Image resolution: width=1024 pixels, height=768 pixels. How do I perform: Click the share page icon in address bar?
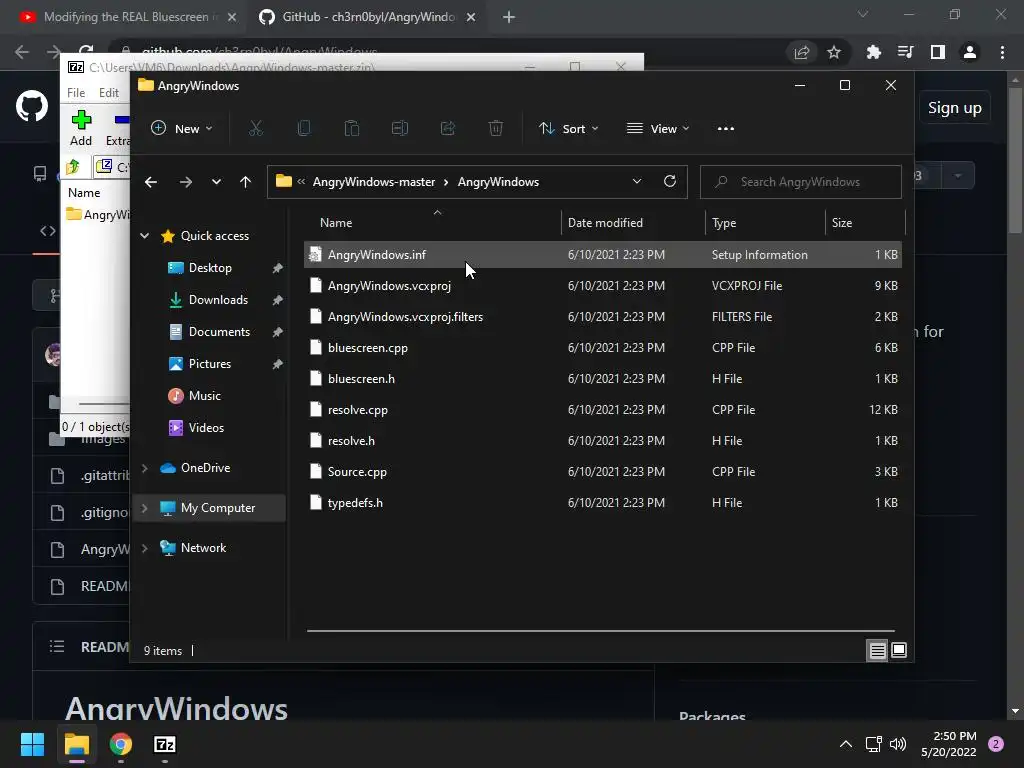point(801,52)
